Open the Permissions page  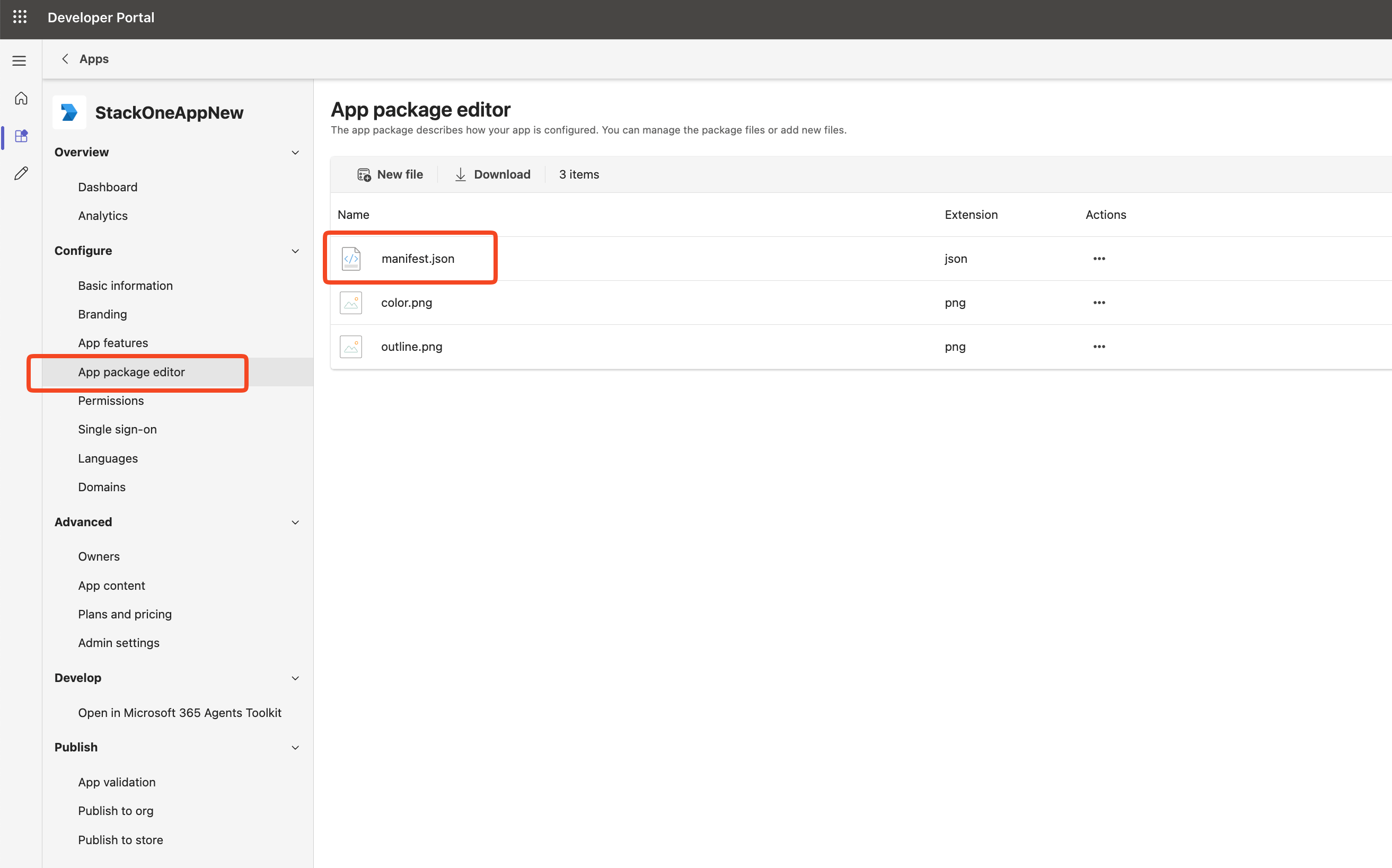pos(111,401)
